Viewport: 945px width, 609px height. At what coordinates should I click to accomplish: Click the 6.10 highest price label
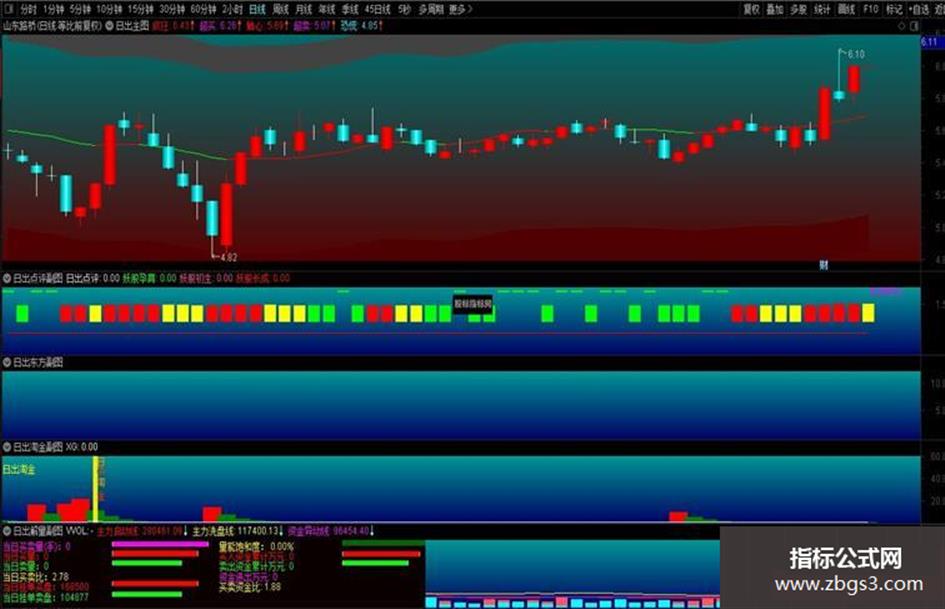click(856, 54)
